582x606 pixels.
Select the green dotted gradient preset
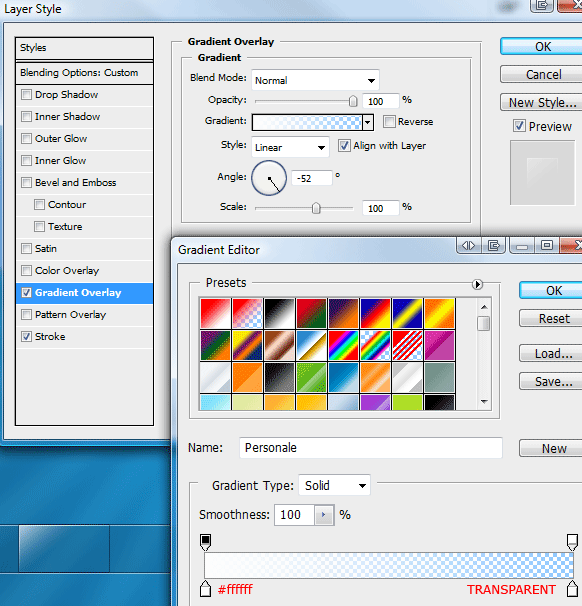311,377
